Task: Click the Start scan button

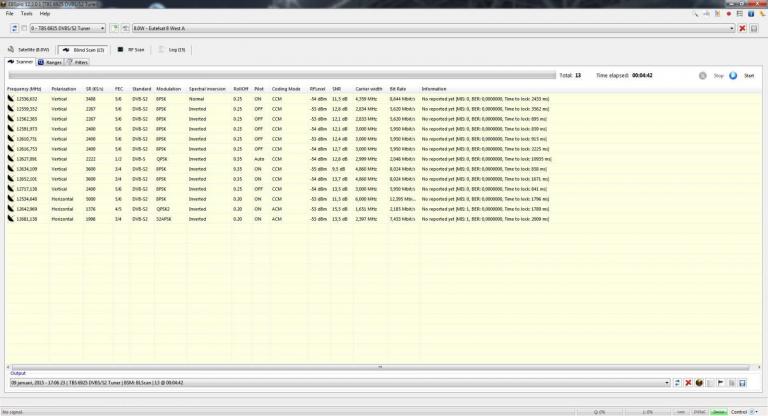Action: tap(732, 75)
